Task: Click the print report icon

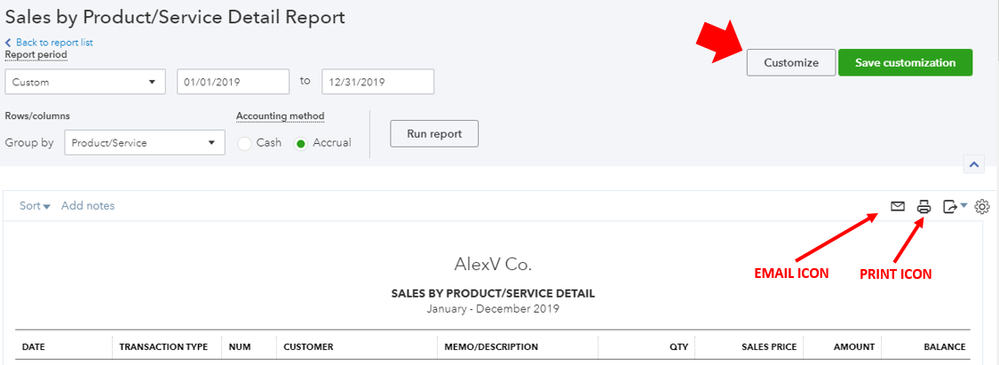Action: point(924,206)
